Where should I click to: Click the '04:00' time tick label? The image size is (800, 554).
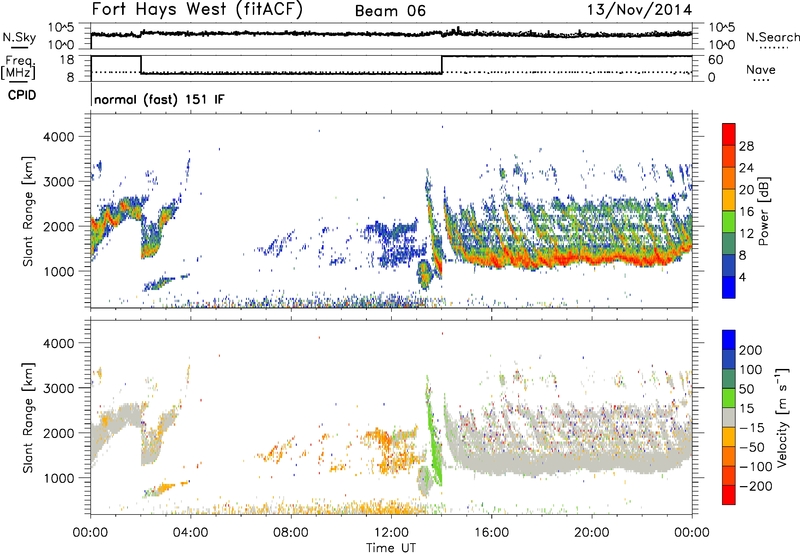click(190, 533)
